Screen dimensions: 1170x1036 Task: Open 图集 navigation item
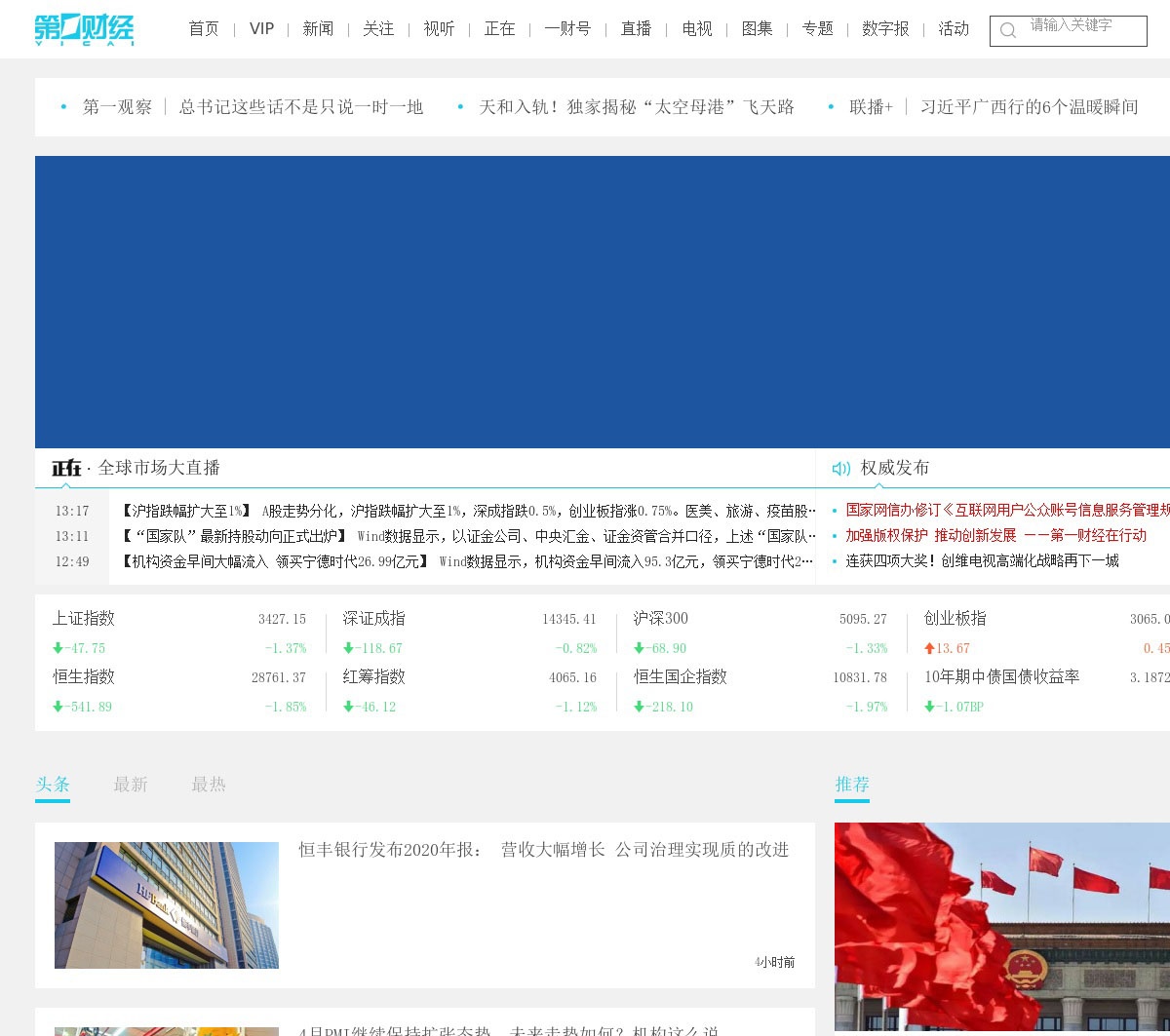coord(757,29)
